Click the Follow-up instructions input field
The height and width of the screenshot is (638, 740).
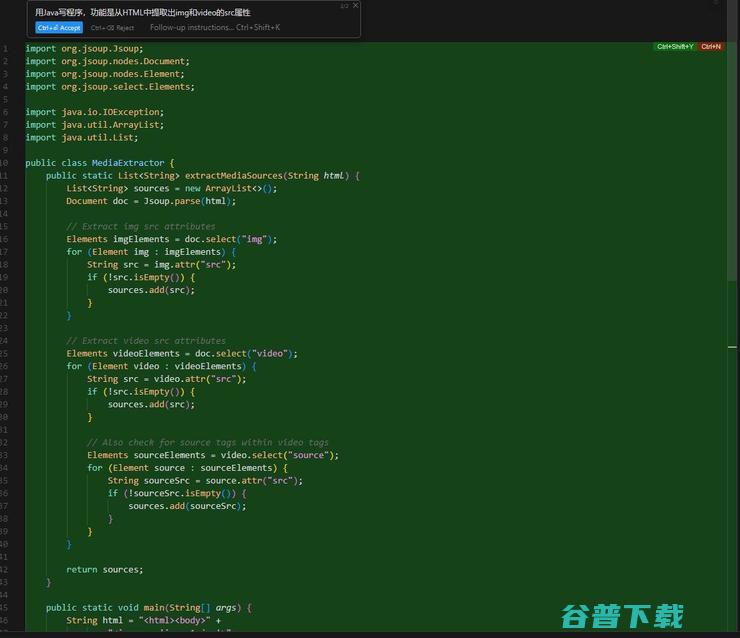coord(215,27)
